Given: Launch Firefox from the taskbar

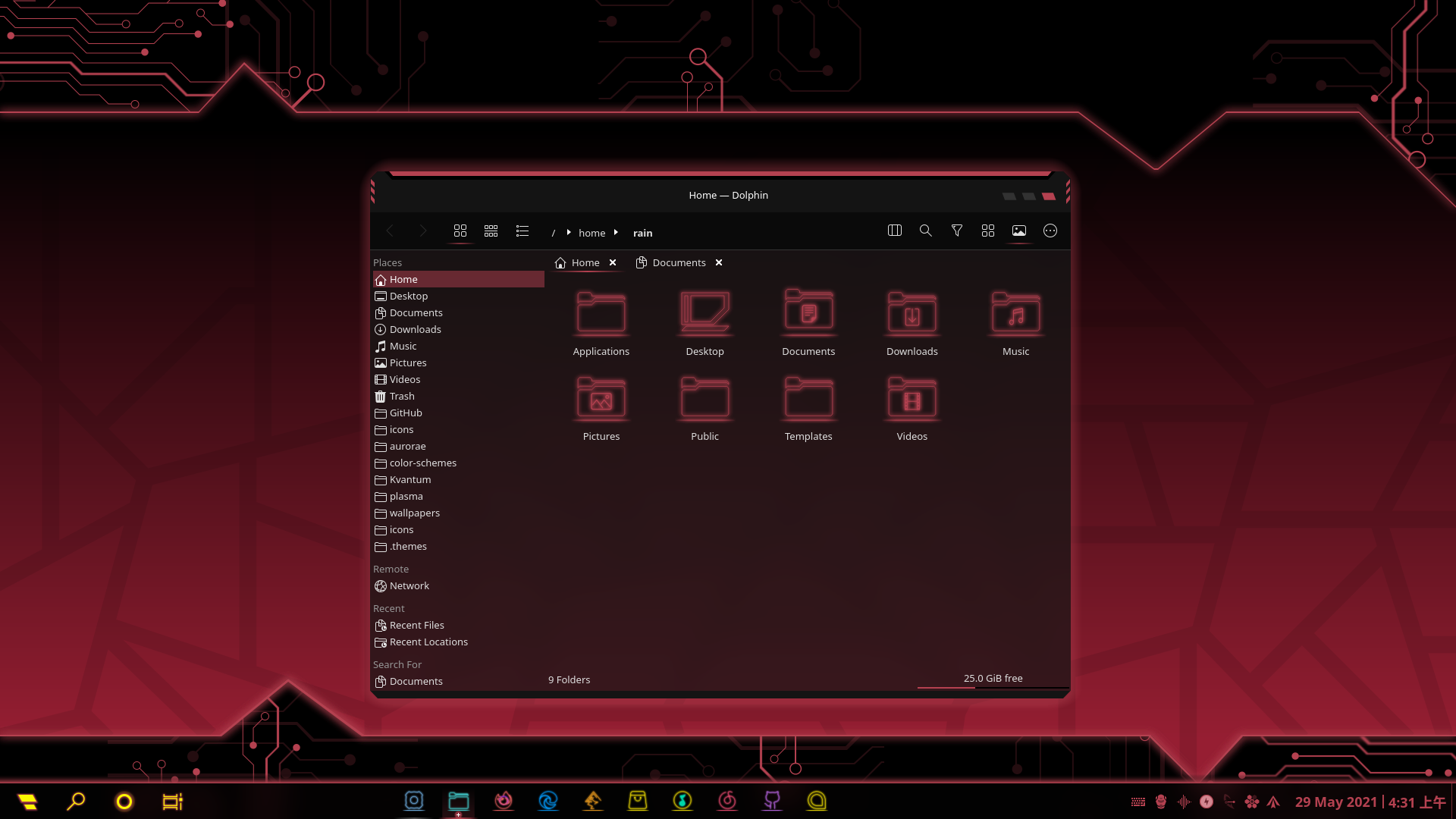Looking at the screenshot, I should click(x=504, y=801).
